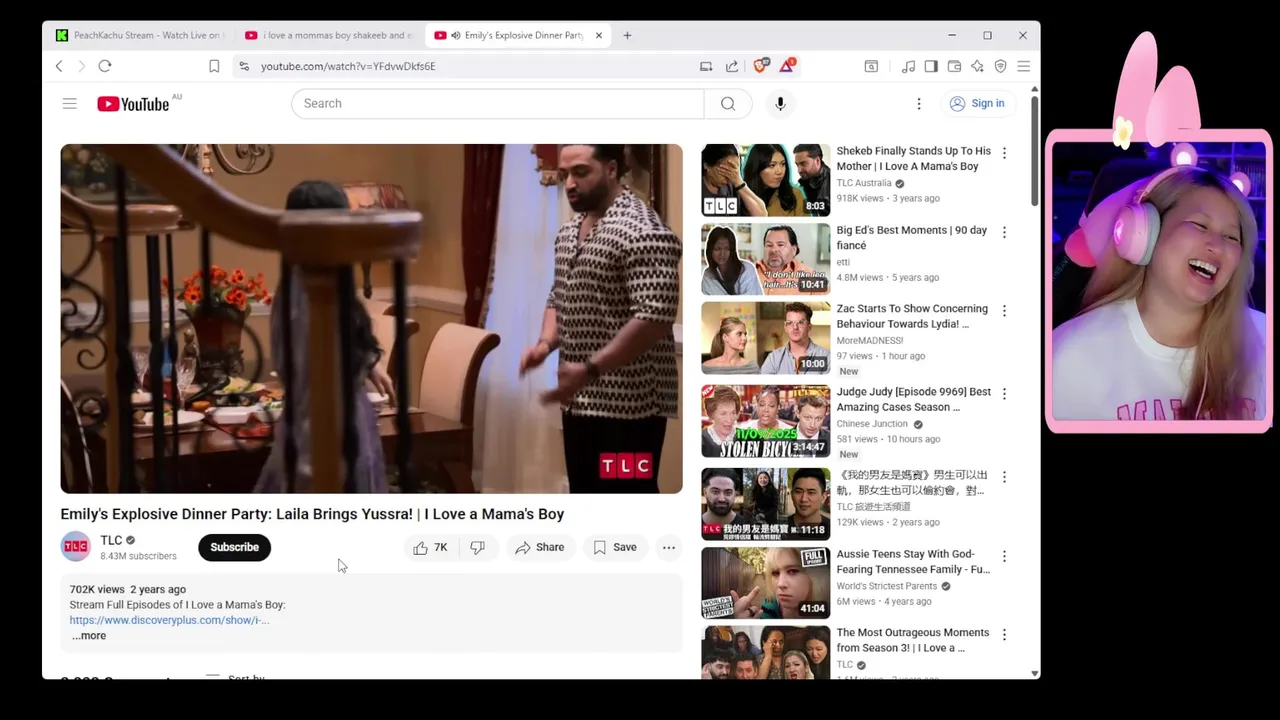Switch to 'i love a mommas boy' tab
The height and width of the screenshot is (720, 1280).
click(x=329, y=35)
